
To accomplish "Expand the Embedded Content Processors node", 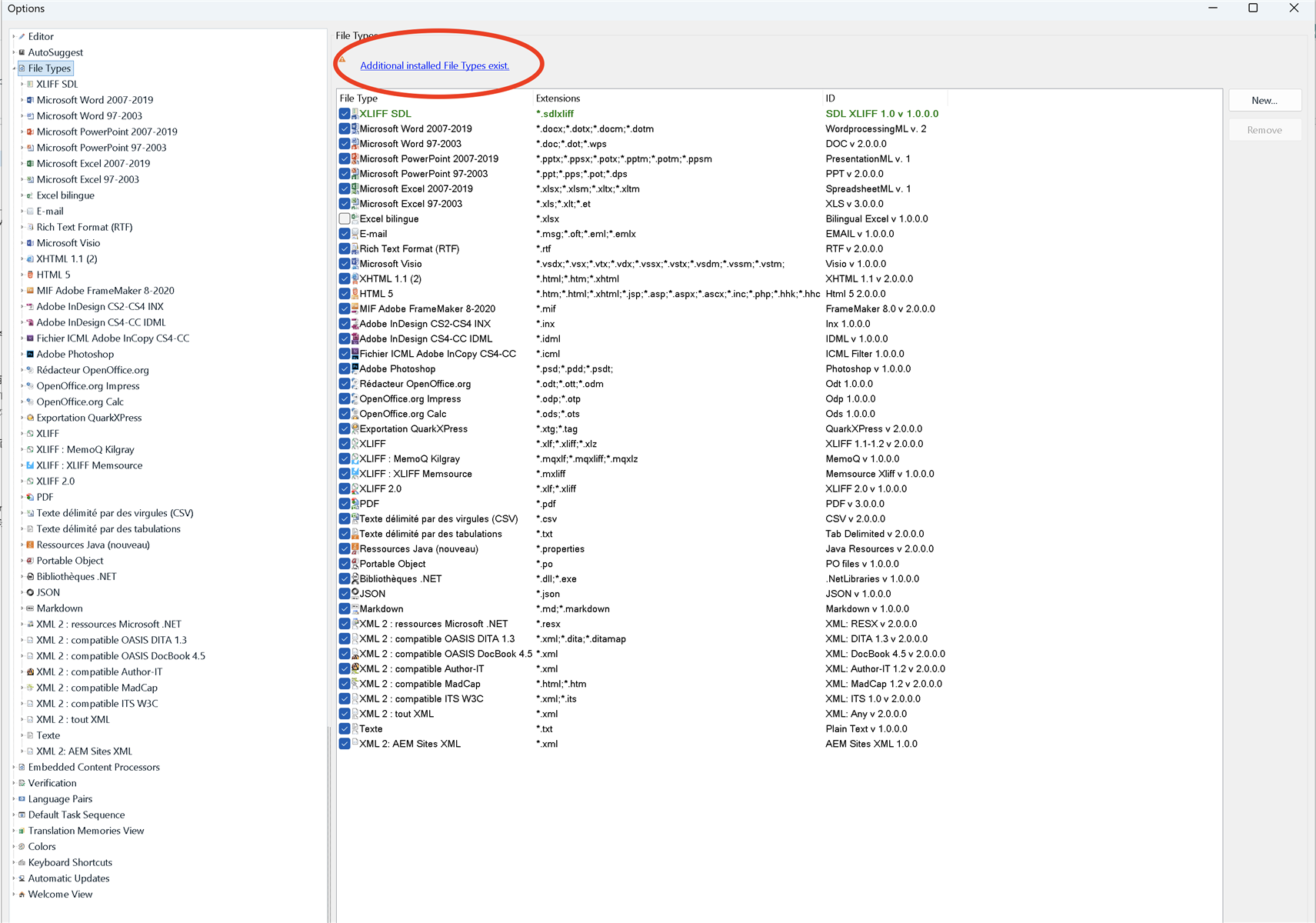I will pyautogui.click(x=14, y=767).
